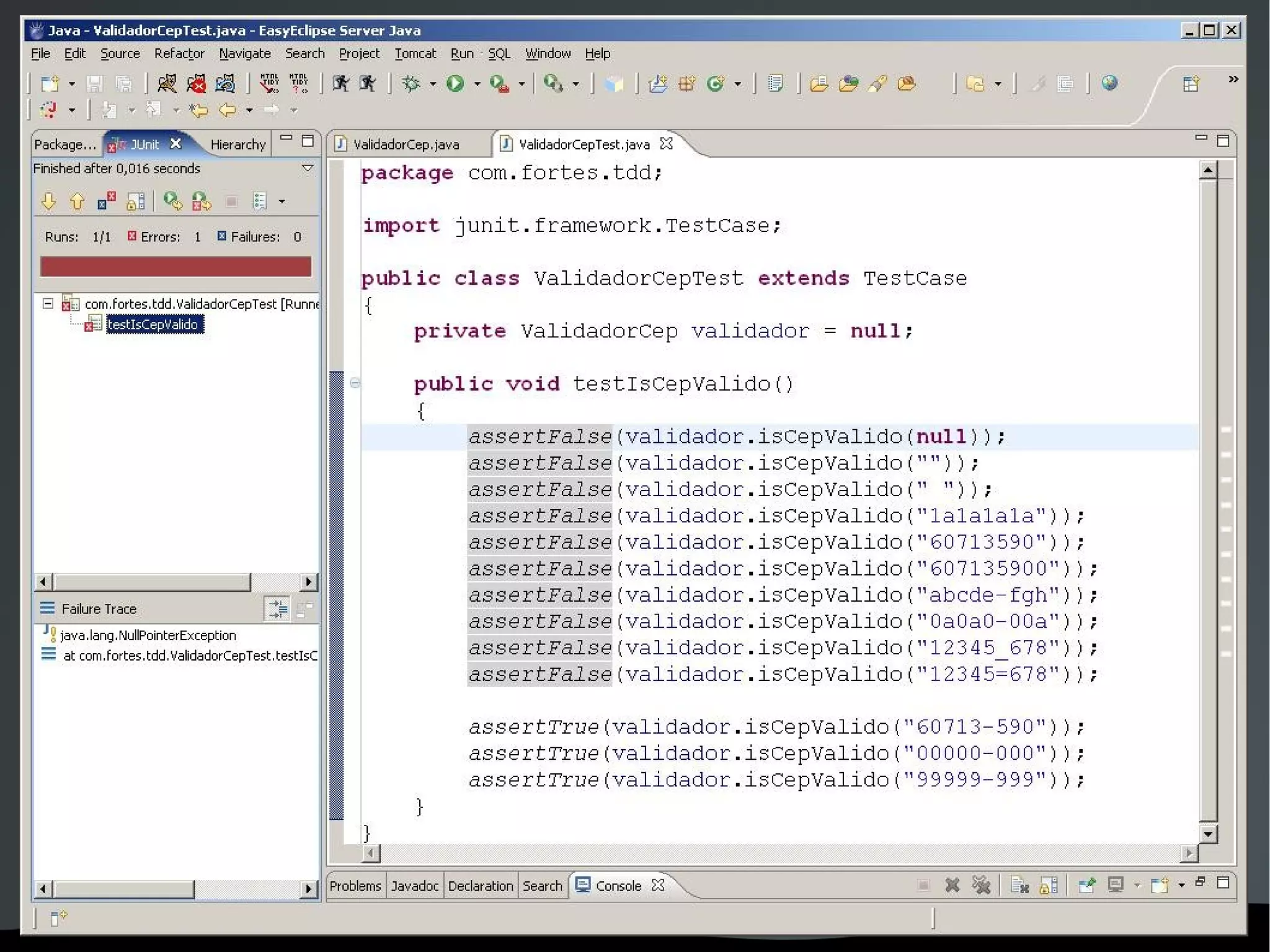This screenshot has width=1270, height=952.
Task: Rerun failed tests first in JUnit
Action: click(x=201, y=201)
